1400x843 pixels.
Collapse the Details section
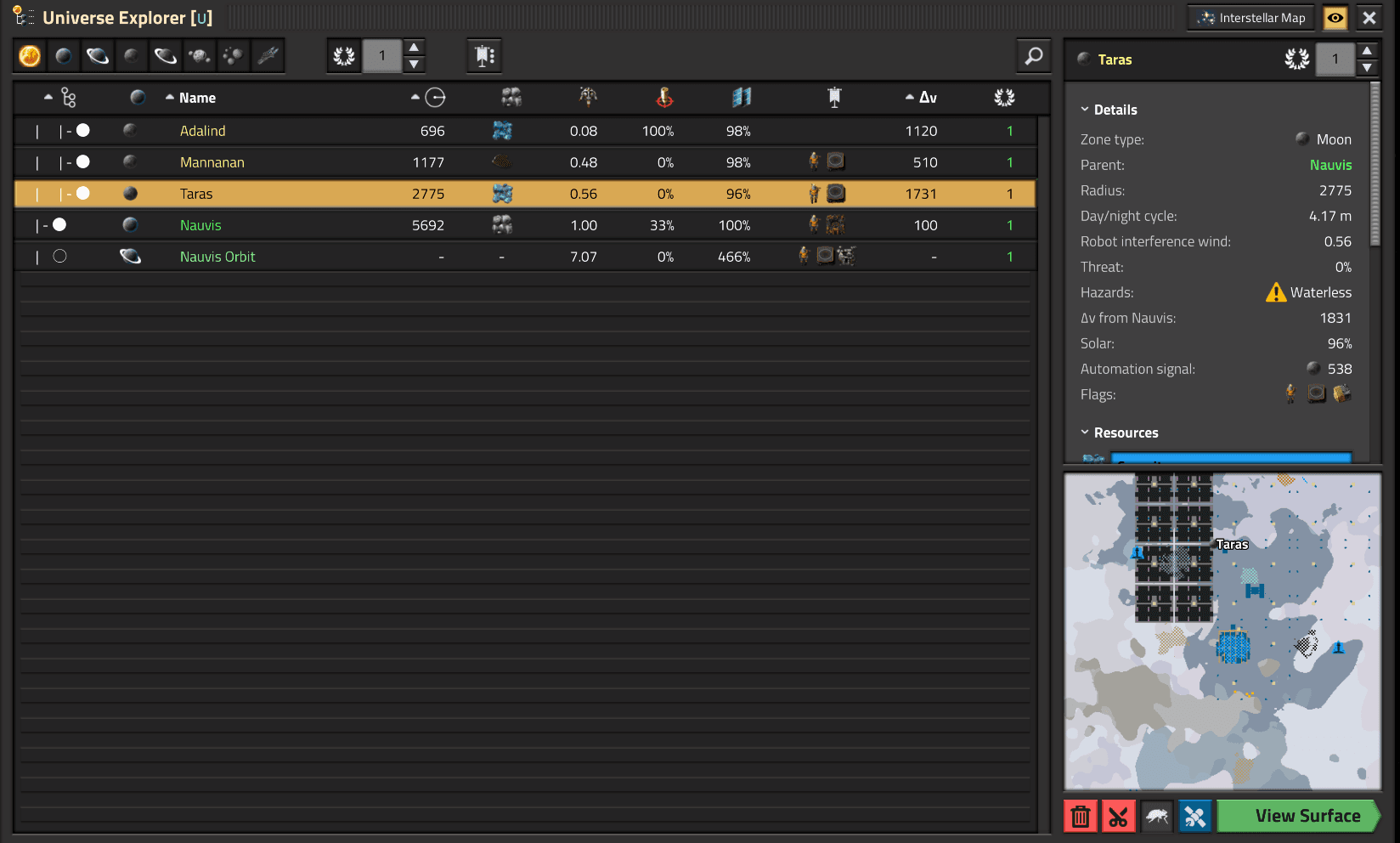1109,110
